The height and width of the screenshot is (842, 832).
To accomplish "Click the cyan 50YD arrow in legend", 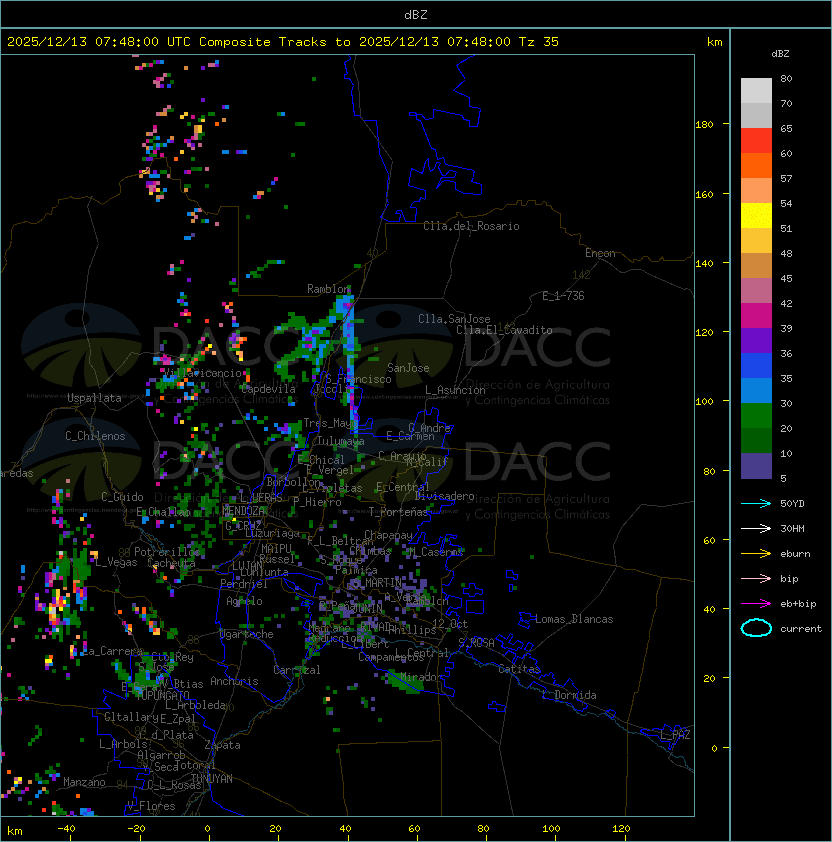I will coord(756,503).
